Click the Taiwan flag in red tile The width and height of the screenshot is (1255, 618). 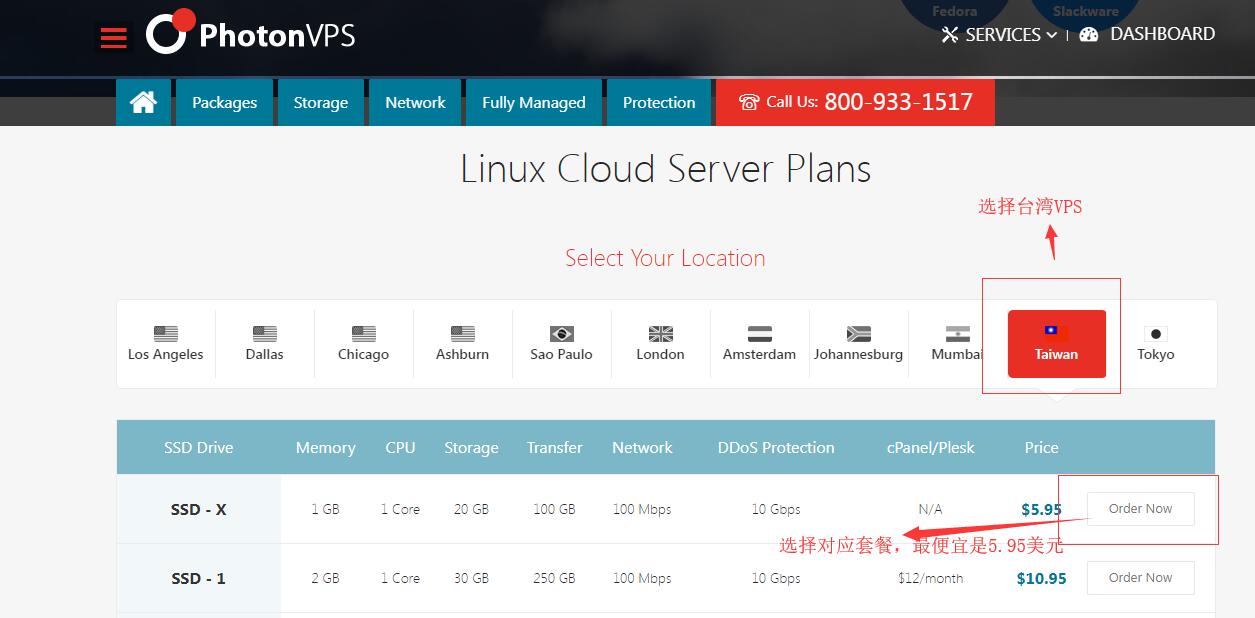pos(1057,333)
